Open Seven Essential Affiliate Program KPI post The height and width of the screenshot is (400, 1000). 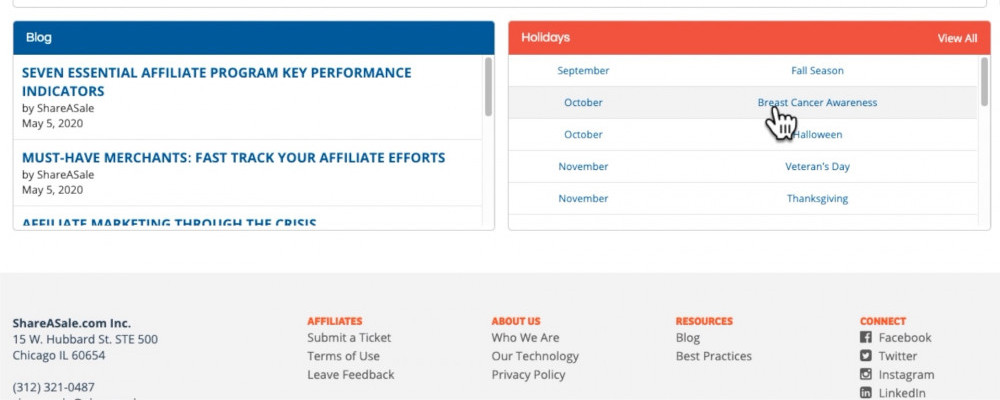217,82
